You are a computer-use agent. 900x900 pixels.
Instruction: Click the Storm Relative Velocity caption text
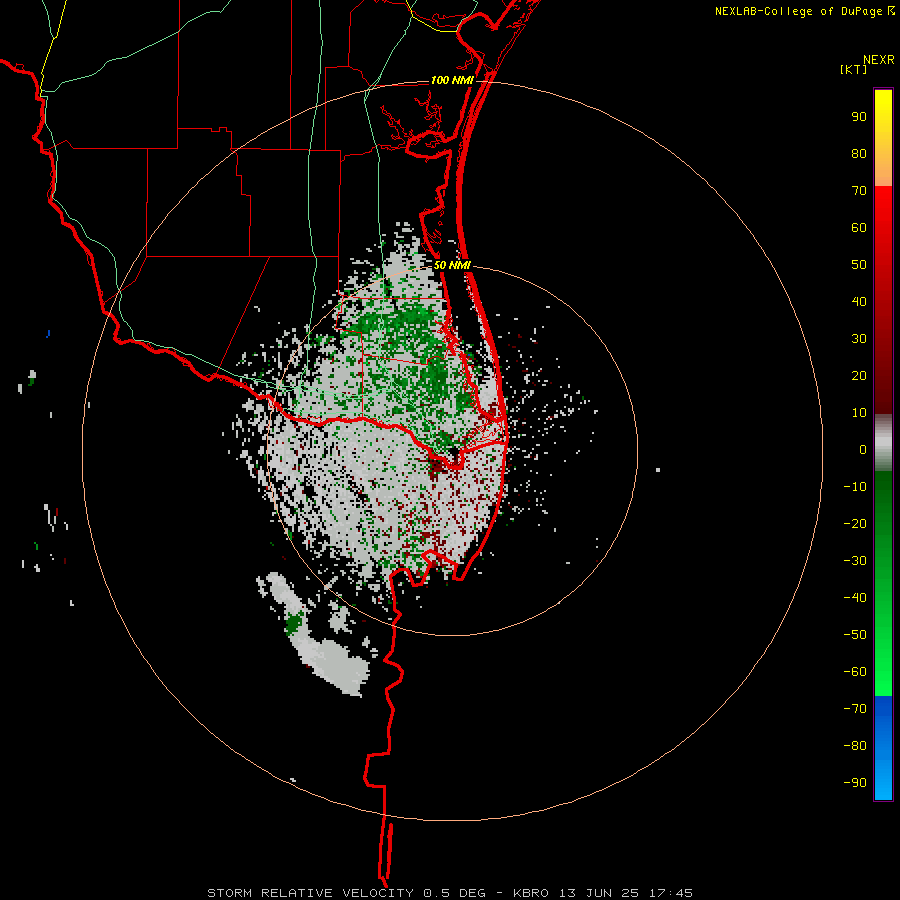[x=450, y=893]
